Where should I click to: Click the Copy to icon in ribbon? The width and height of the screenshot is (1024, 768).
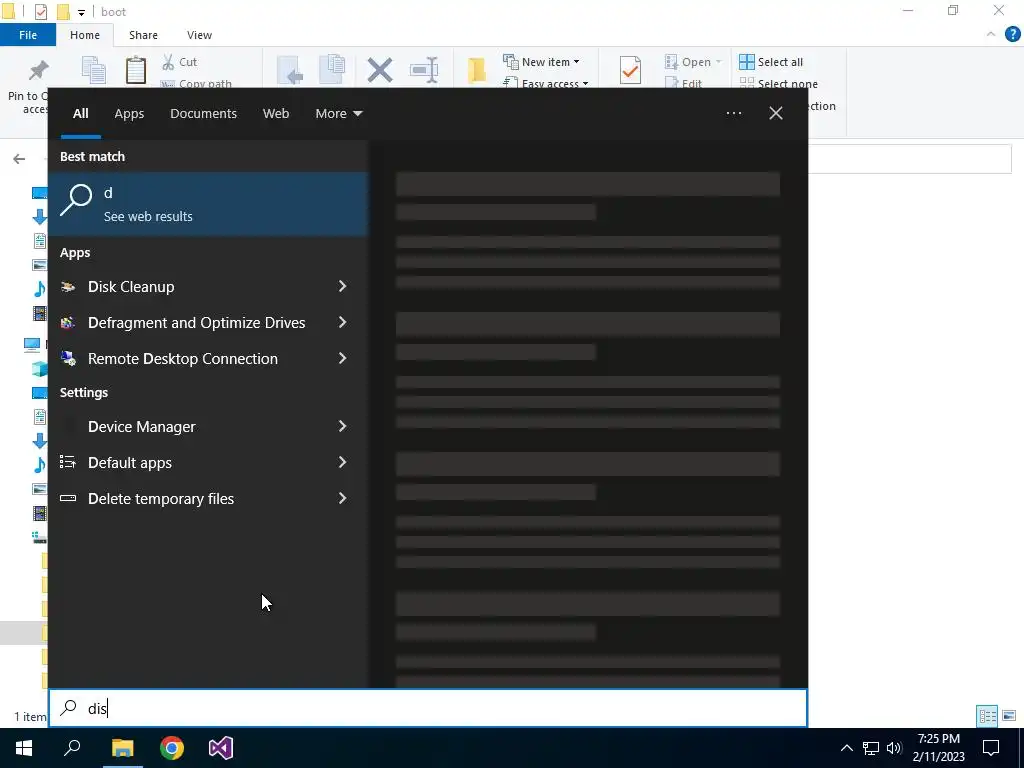(x=332, y=70)
